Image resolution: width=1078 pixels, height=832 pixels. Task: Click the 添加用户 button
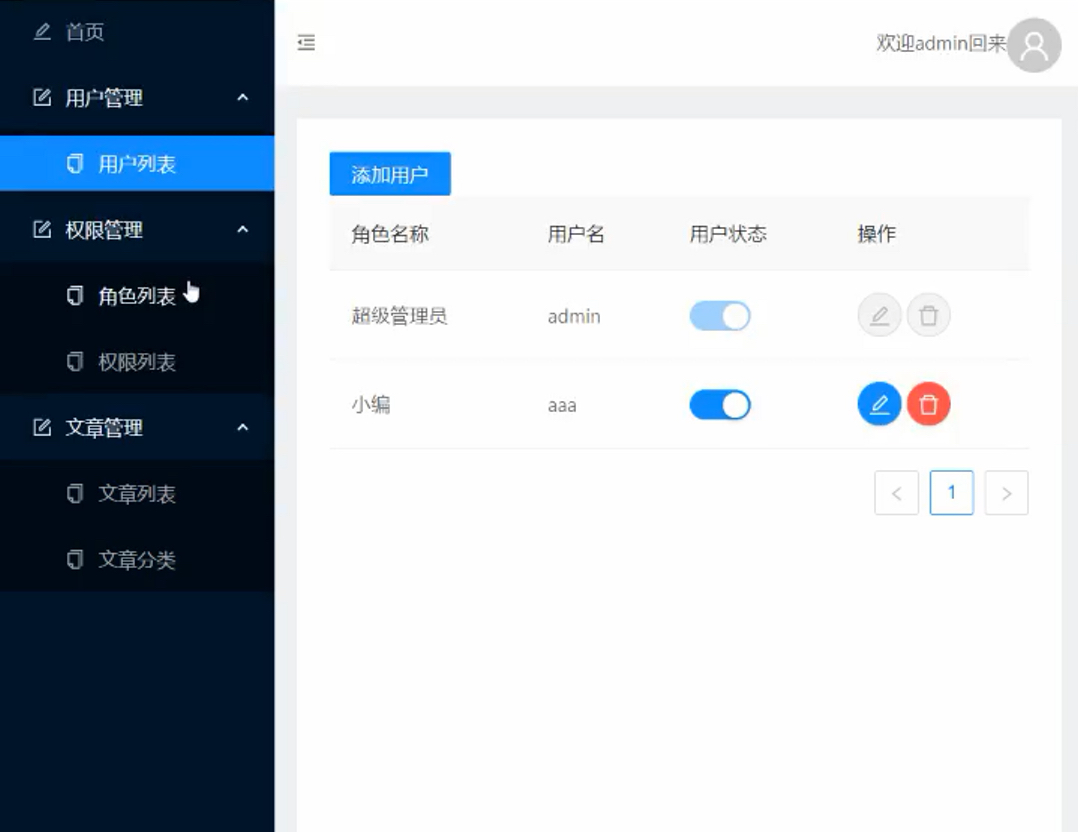[390, 174]
